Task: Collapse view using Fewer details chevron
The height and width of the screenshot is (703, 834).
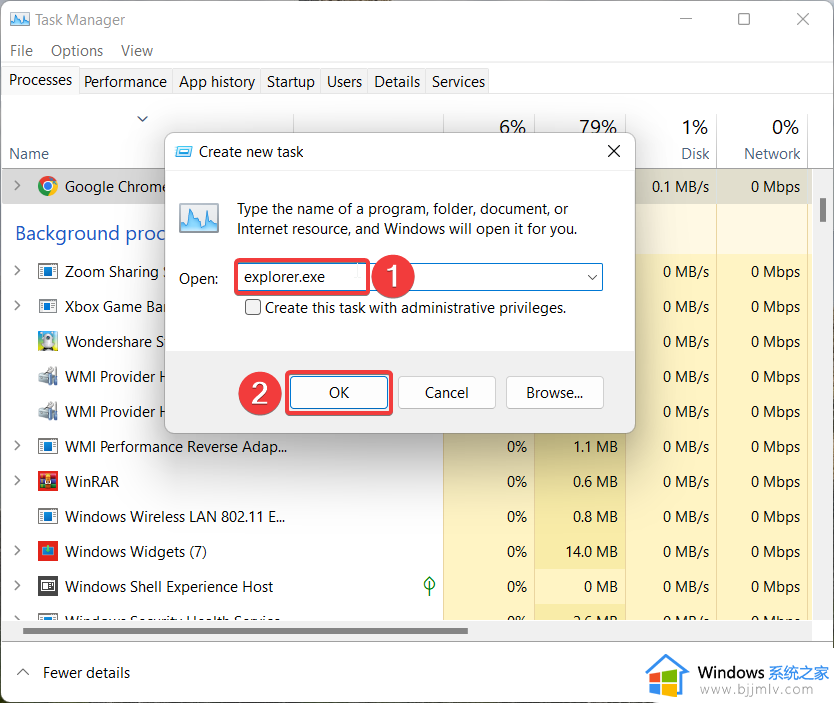Action: pos(23,672)
